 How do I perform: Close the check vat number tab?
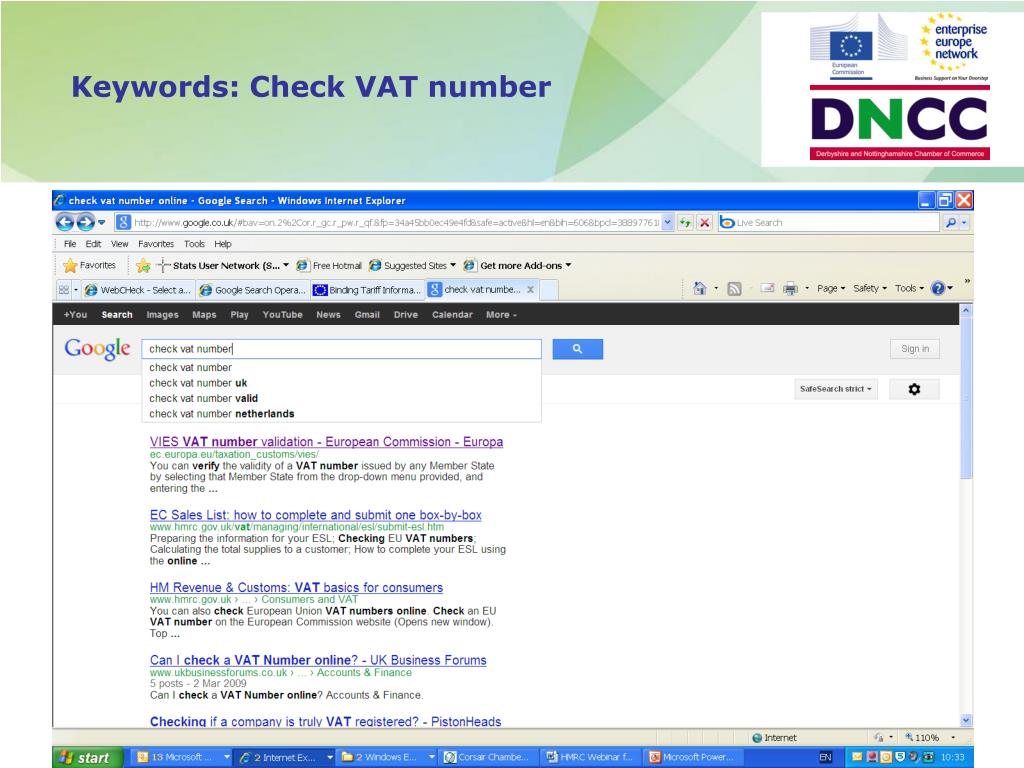pos(530,289)
